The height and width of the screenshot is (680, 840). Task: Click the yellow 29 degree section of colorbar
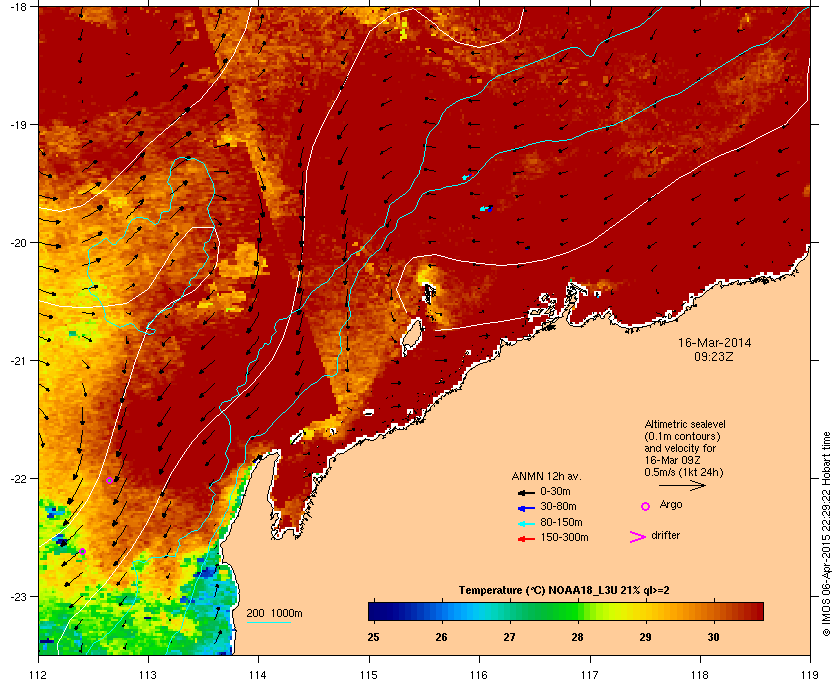645,611
